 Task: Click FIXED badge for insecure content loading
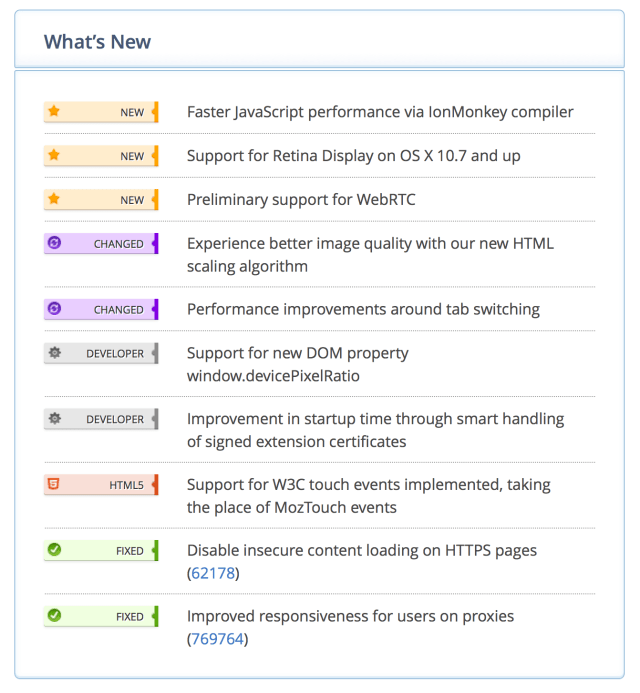(x=129, y=551)
